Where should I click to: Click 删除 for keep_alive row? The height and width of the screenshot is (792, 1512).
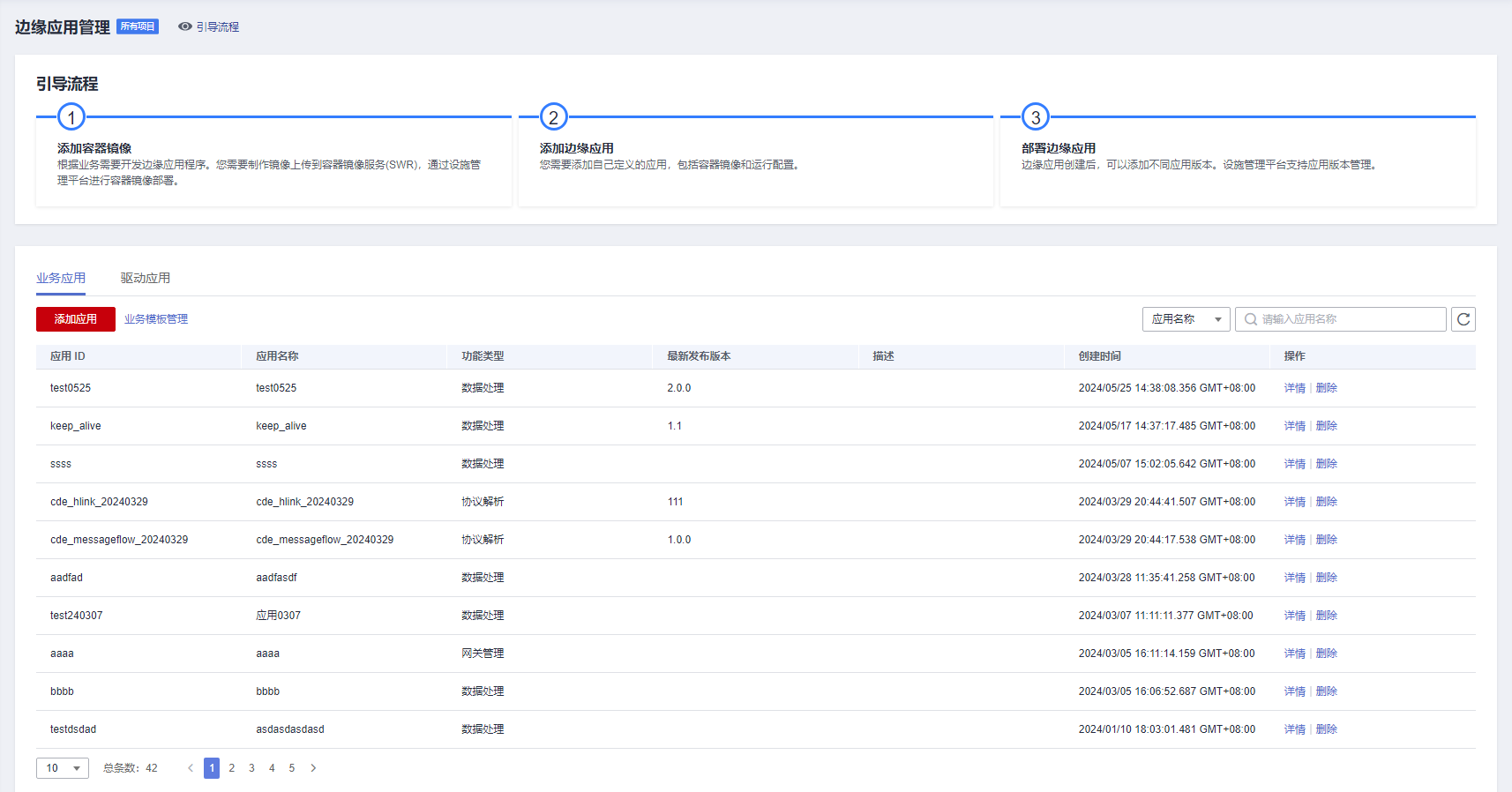[x=1326, y=426]
